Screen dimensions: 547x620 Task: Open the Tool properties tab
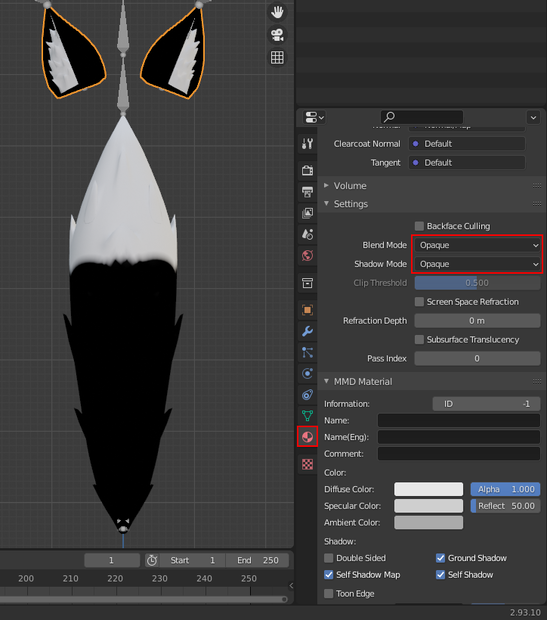[307, 144]
